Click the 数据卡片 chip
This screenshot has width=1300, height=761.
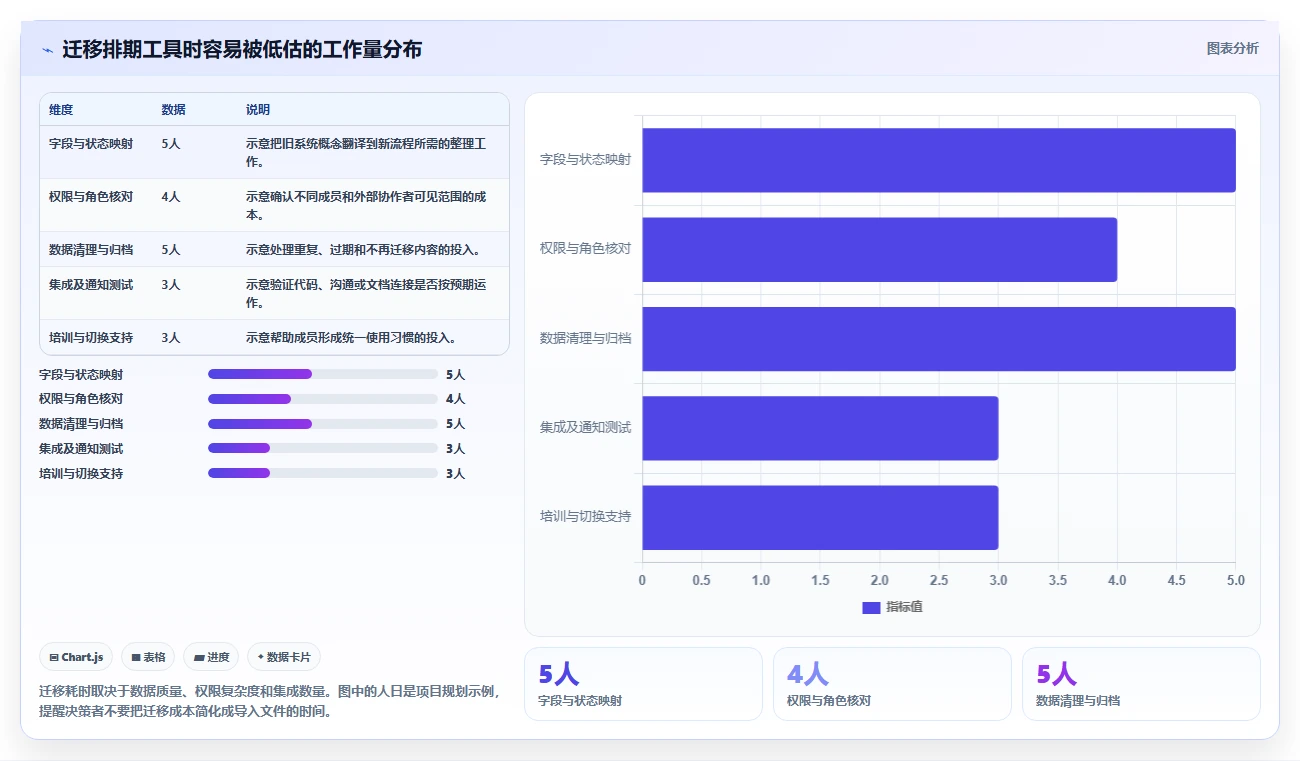point(284,657)
